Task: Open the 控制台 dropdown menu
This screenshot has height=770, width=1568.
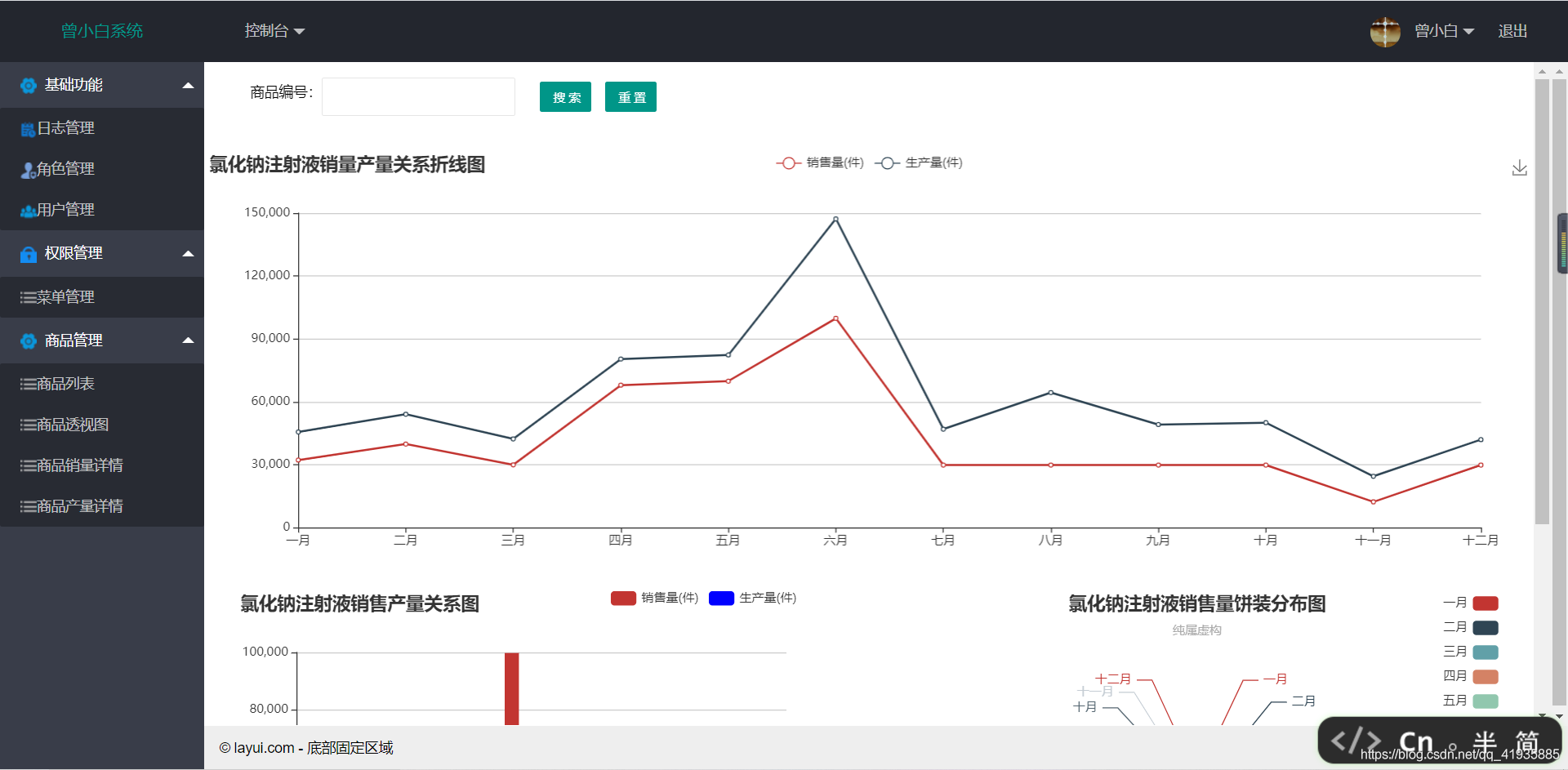Action: (x=274, y=31)
